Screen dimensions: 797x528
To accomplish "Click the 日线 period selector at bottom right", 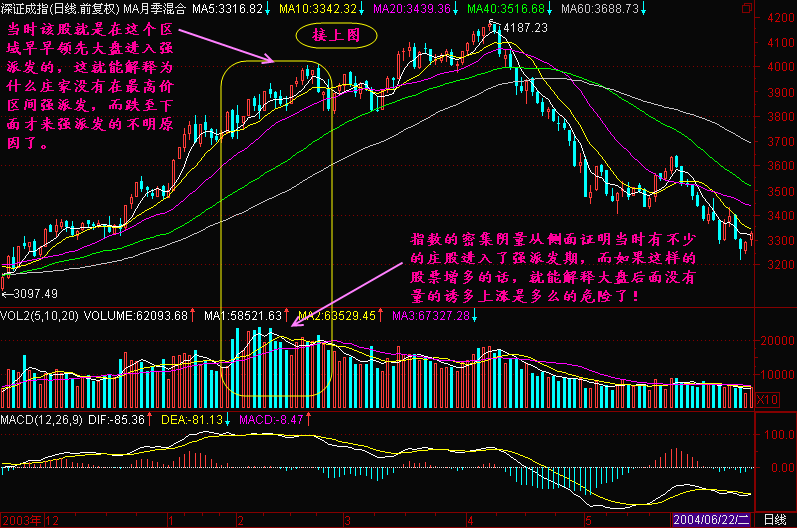I will tap(774, 520).
